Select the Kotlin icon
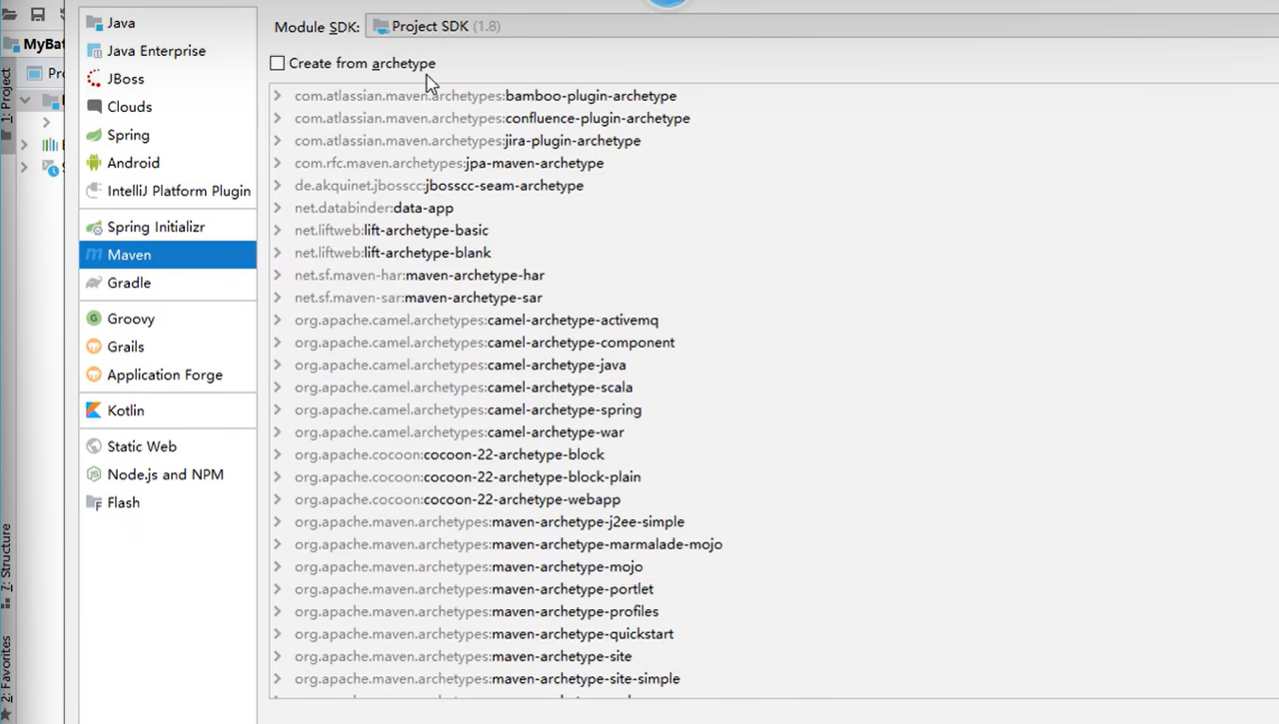The height and width of the screenshot is (724, 1279). (x=94, y=411)
